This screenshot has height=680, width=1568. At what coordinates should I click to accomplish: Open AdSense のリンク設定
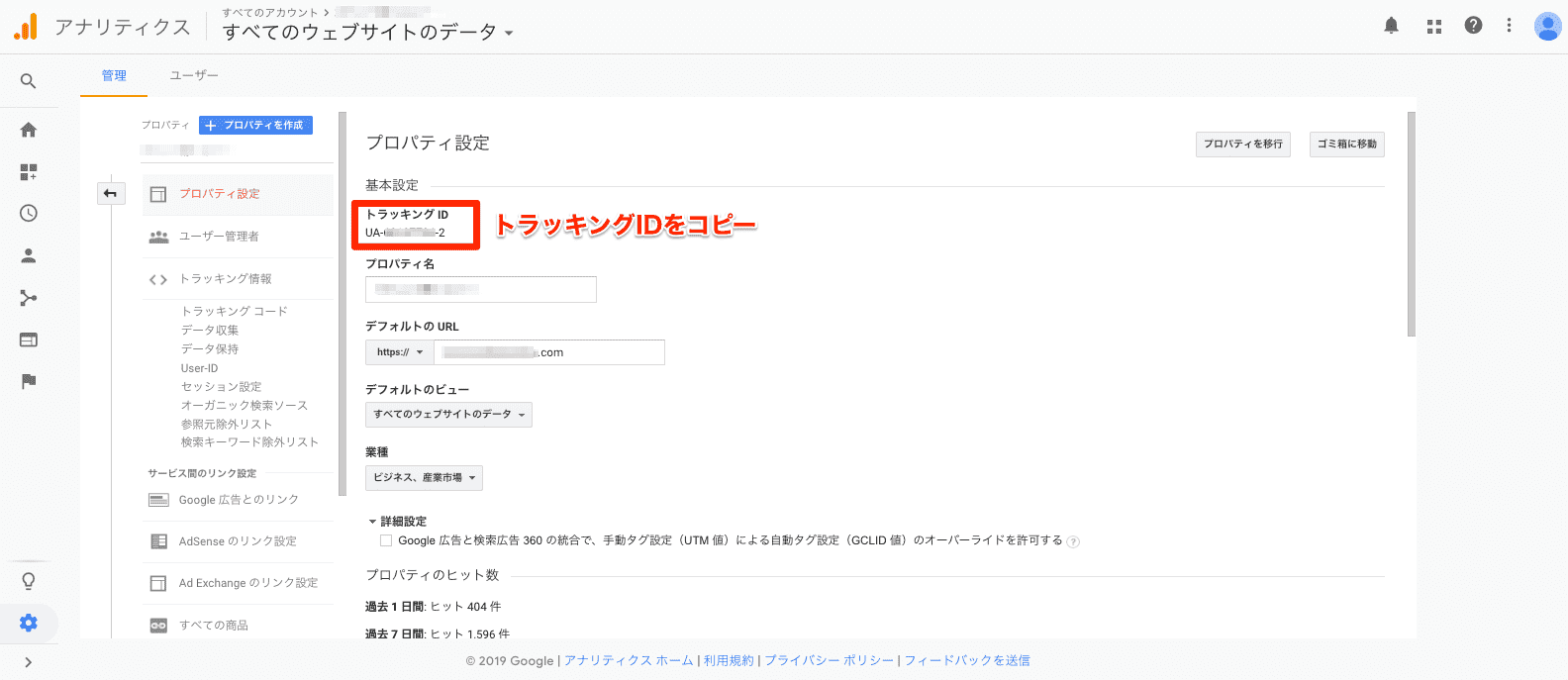[x=238, y=541]
